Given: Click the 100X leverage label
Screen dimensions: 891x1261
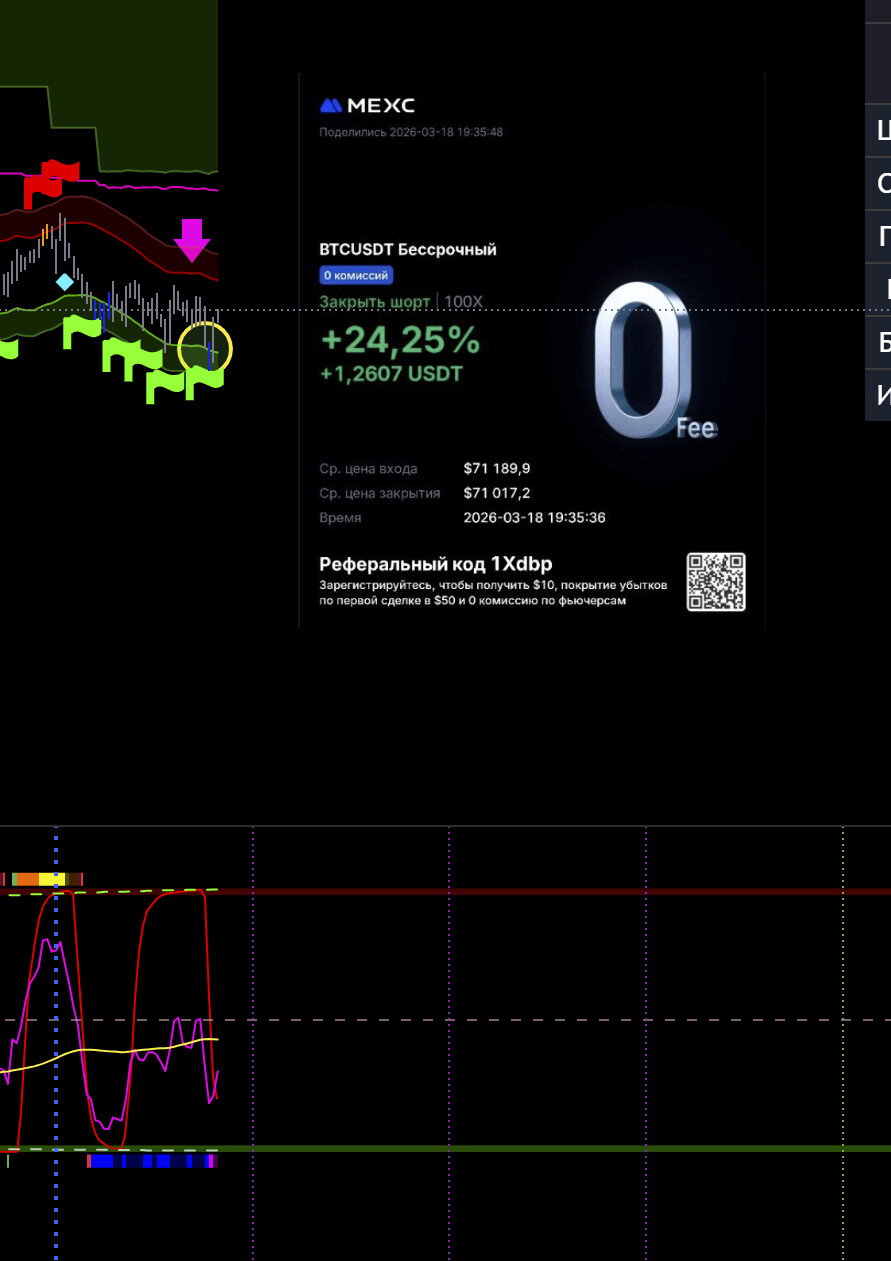Looking at the screenshot, I should (x=463, y=302).
